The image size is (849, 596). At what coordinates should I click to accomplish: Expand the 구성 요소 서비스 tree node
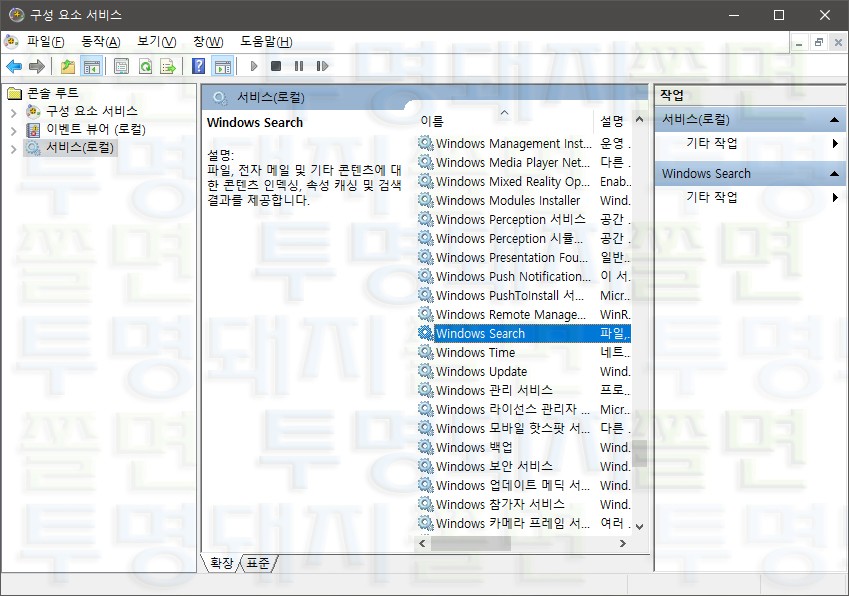pyautogui.click(x=14, y=113)
